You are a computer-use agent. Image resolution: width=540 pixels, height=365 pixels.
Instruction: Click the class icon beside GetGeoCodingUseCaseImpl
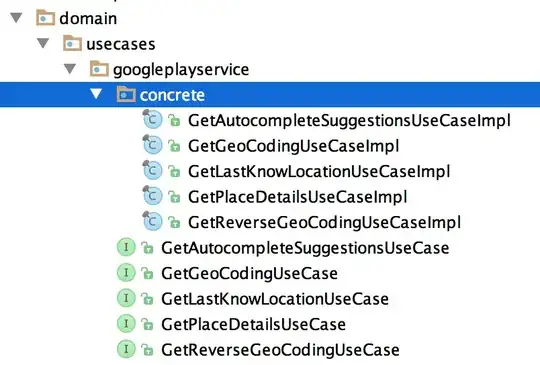(x=153, y=145)
